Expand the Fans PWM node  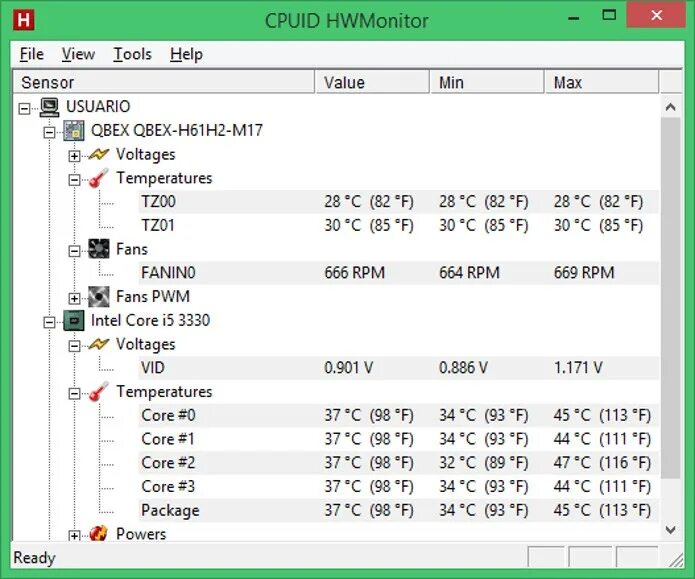tap(74, 298)
